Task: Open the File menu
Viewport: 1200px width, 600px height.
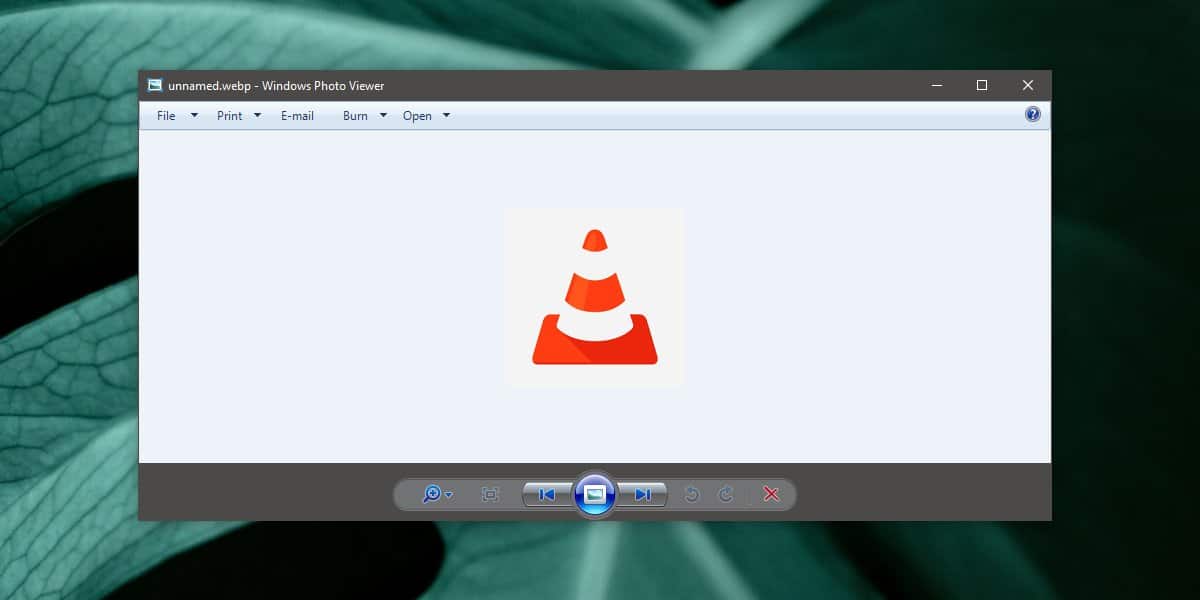Action: 166,116
